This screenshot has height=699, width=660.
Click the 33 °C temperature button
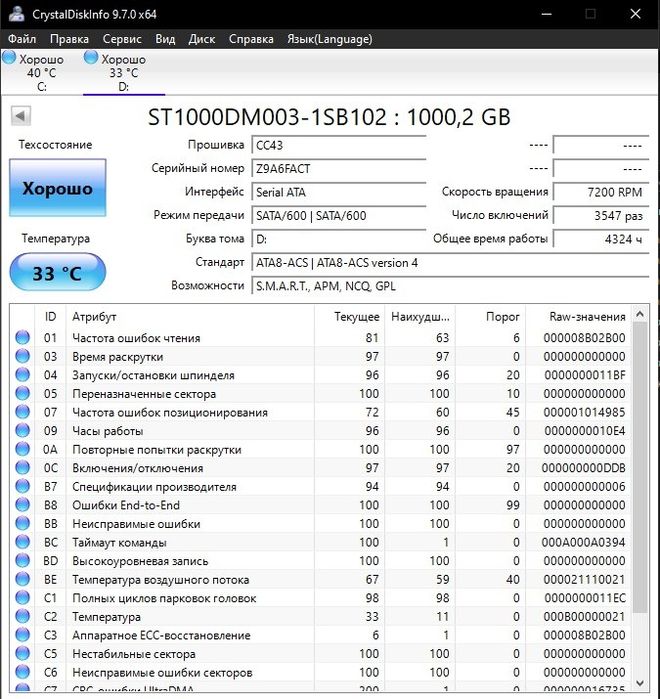pyautogui.click(x=57, y=272)
